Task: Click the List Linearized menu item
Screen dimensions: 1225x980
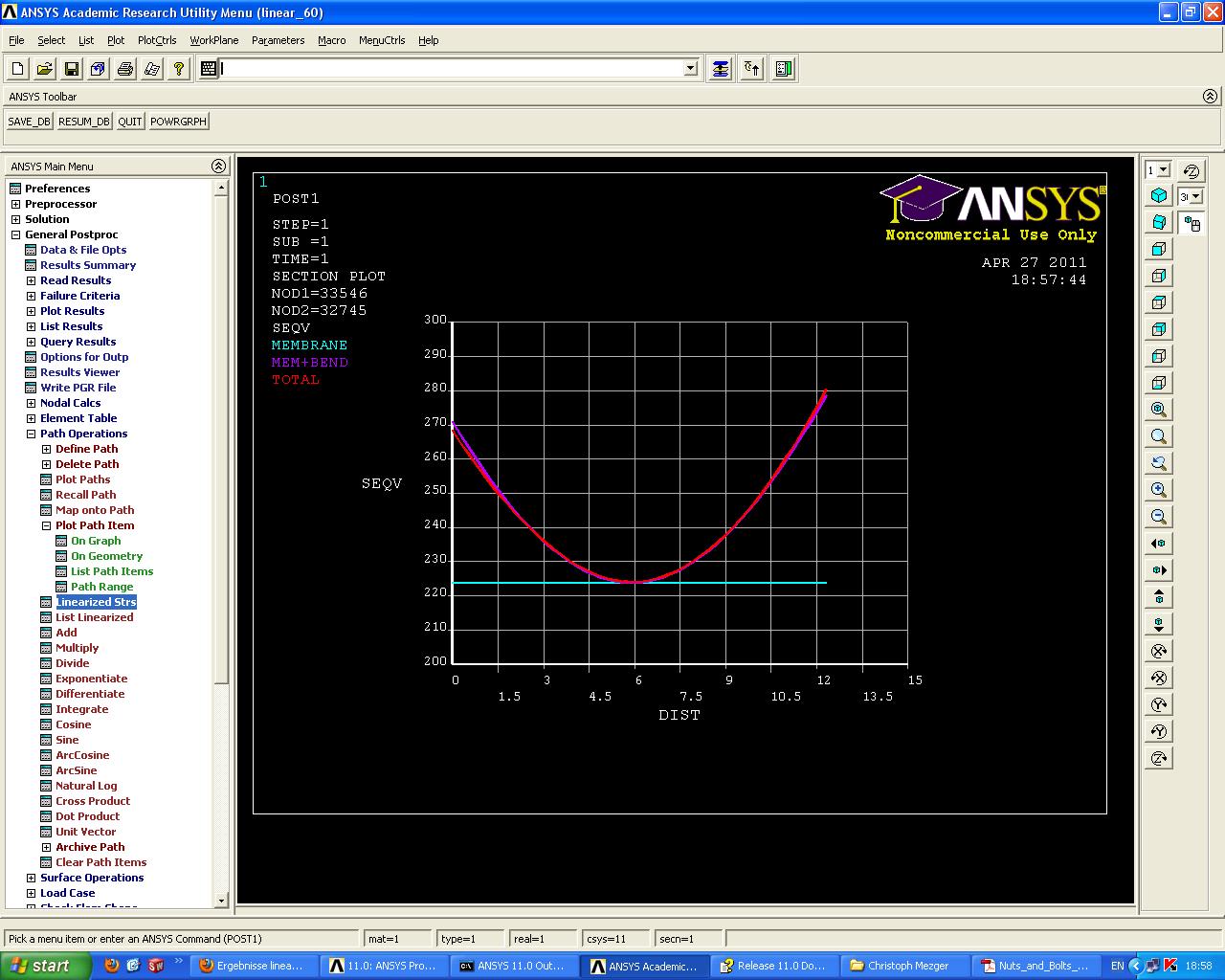Action: click(x=95, y=617)
